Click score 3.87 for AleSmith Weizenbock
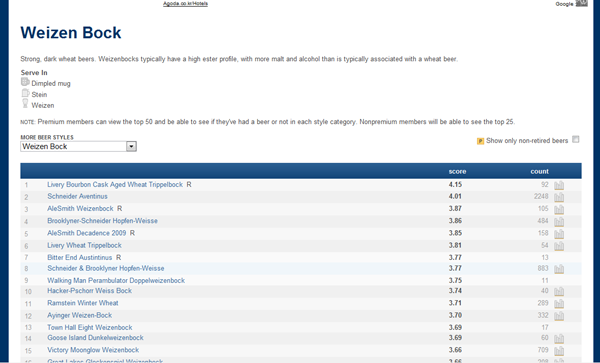The height and width of the screenshot is (363, 600). (x=455, y=208)
